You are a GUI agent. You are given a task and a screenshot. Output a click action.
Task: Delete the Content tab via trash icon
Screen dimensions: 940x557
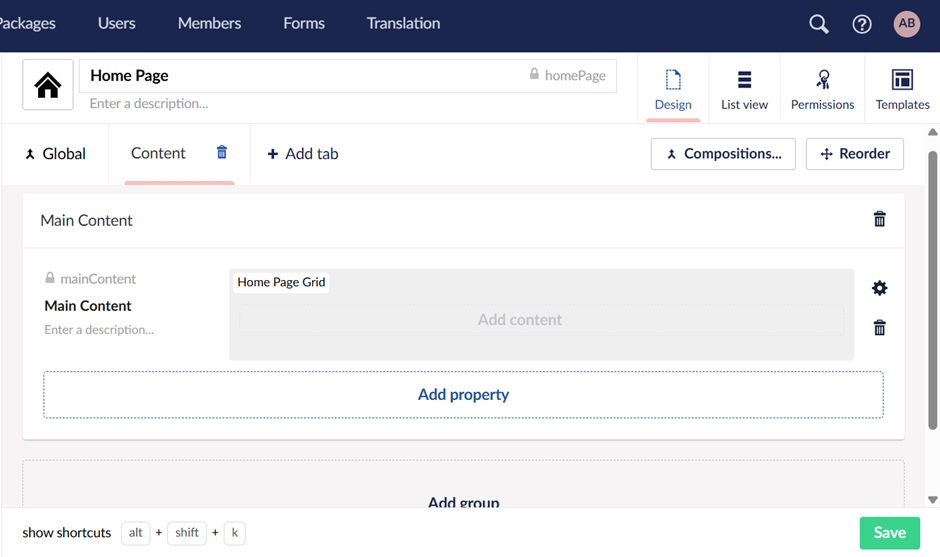pyautogui.click(x=222, y=152)
